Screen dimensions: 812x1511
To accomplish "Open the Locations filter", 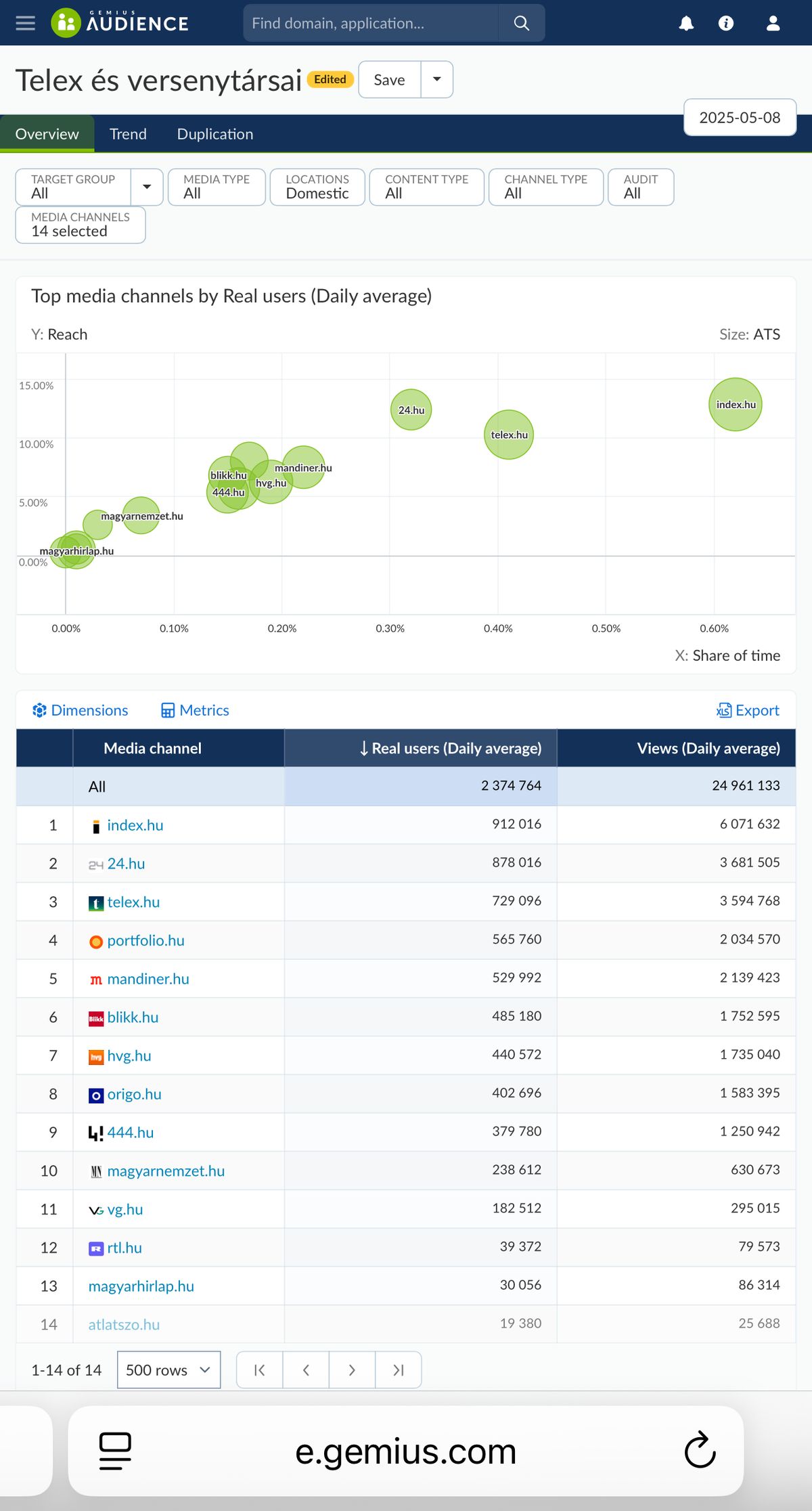I will [317, 187].
